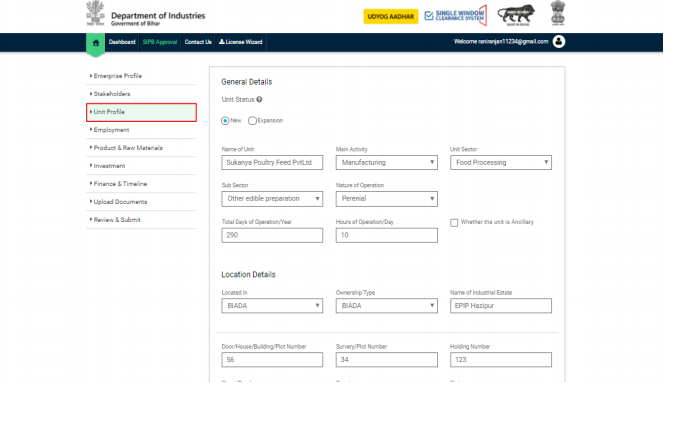Open the Main Activity dropdown
The image size is (674, 432).
click(386, 162)
